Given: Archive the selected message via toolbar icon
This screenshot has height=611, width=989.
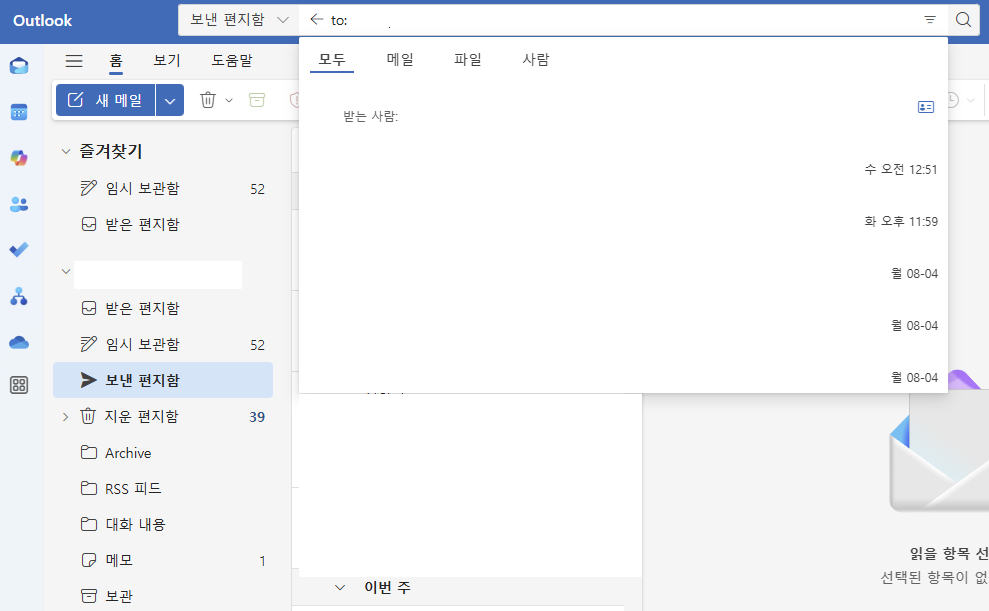Looking at the screenshot, I should (256, 100).
